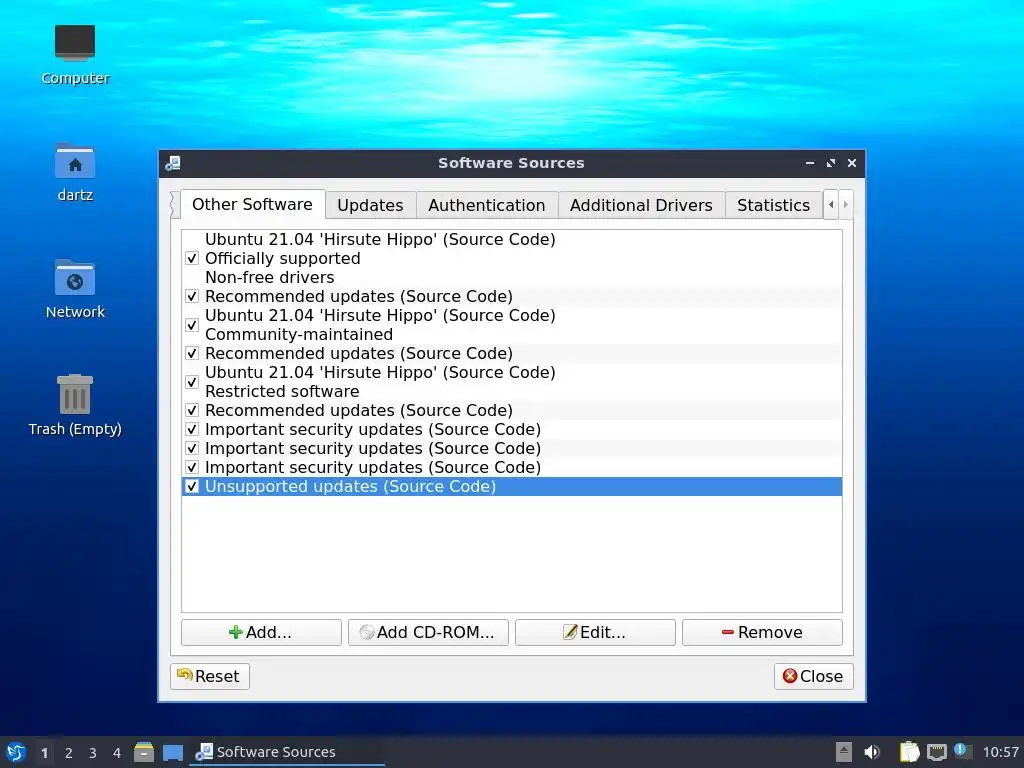The image size is (1024, 768).
Task: Click the 10:57 clock in the taskbar
Action: tap(1000, 752)
